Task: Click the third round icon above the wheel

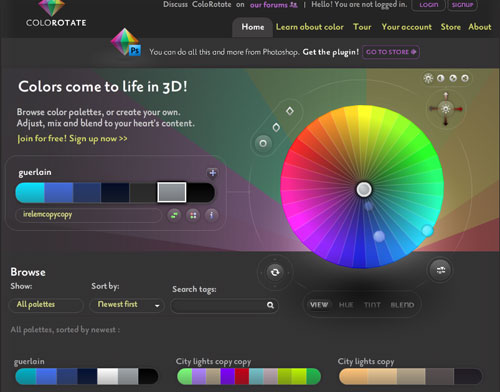Action: 453,78
